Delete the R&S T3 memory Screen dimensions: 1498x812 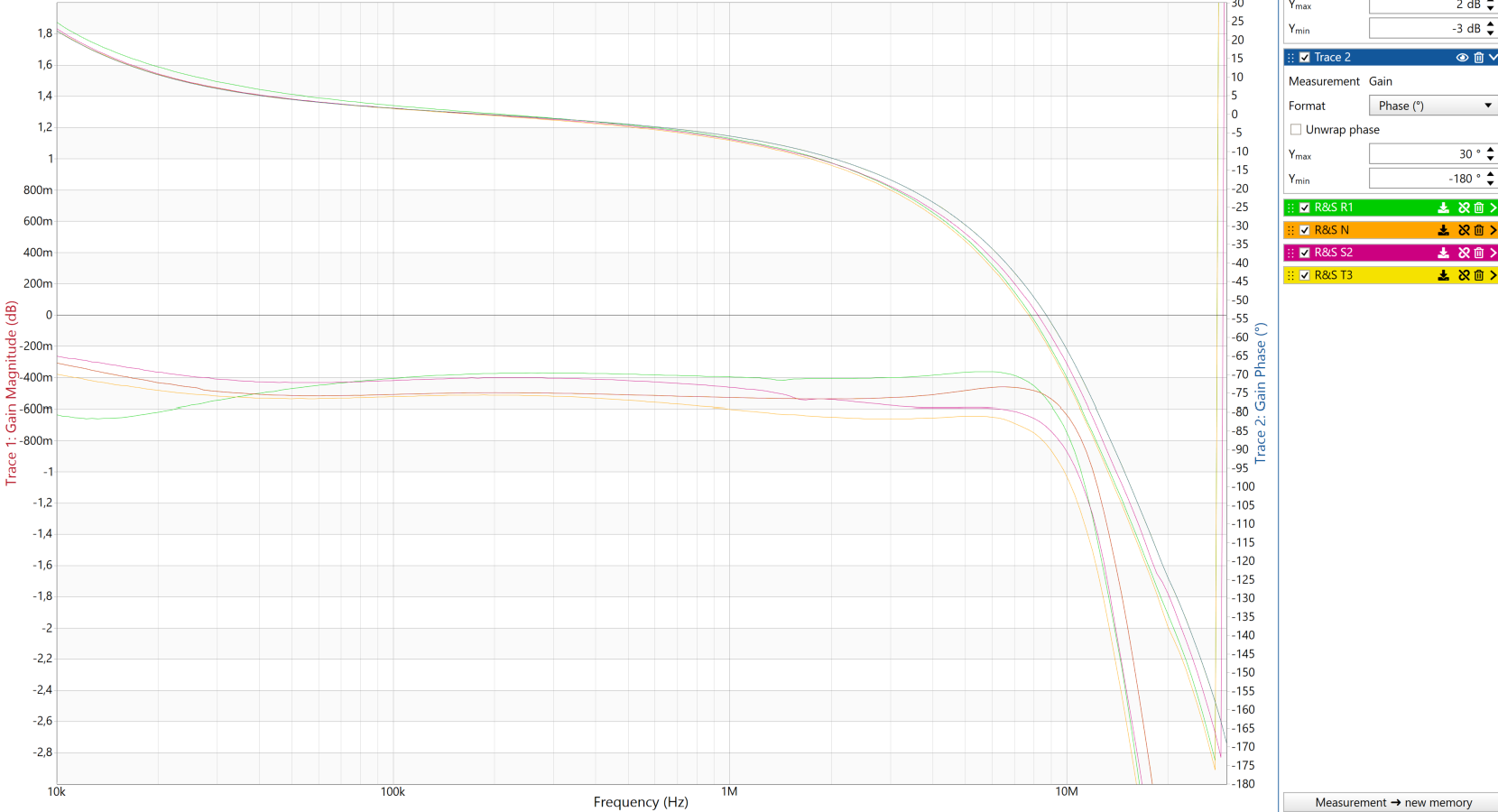[1478, 275]
